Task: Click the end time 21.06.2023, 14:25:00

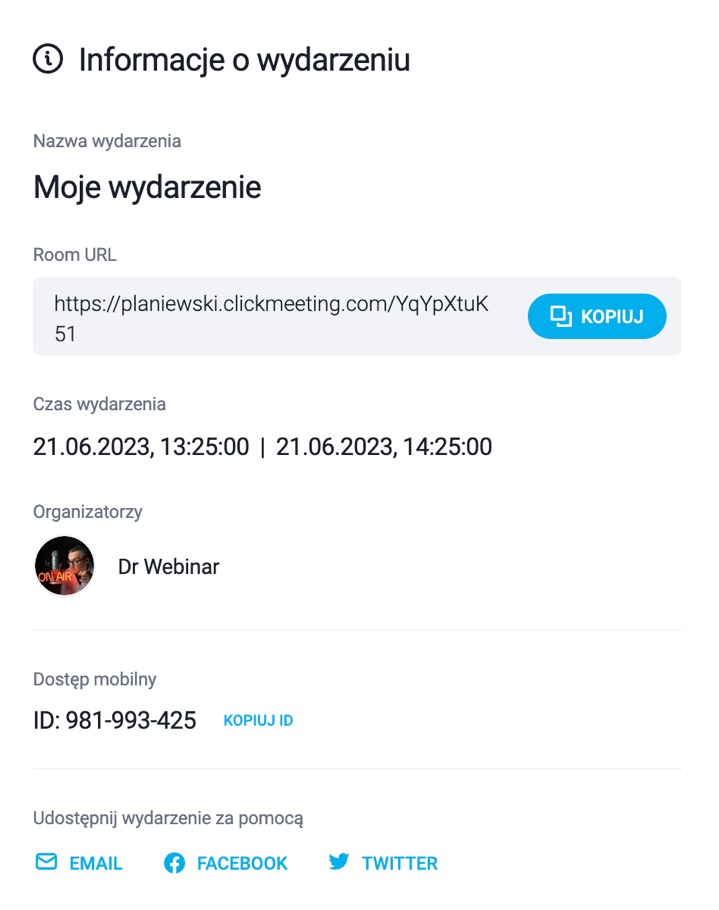Action: coord(384,447)
